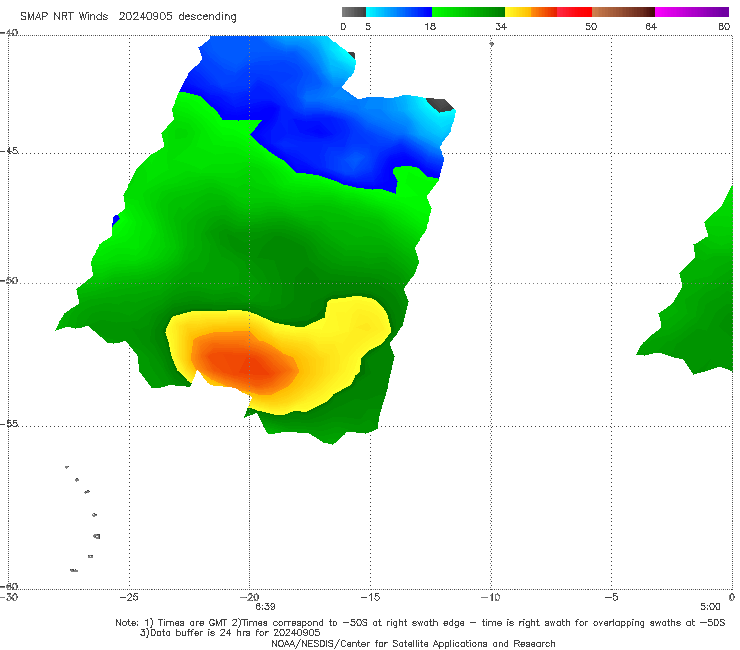Viewport: 740px width, 650px height.
Task: Click the latitude axis label '-50'
Action: (9, 280)
